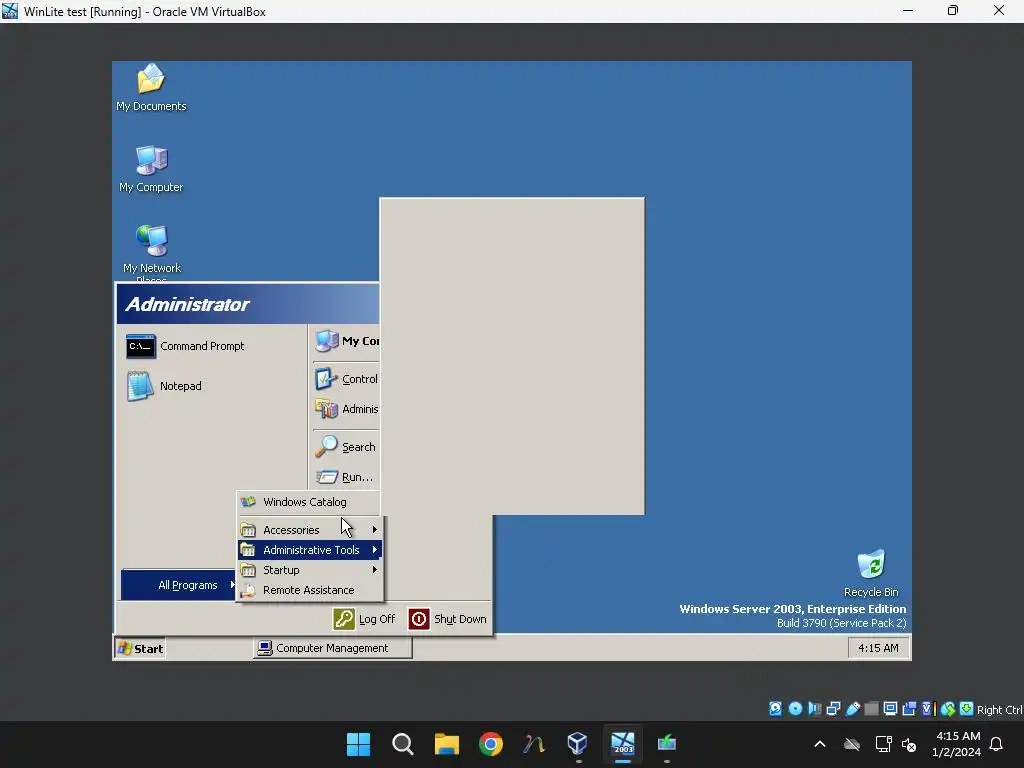1024x768 pixels.
Task: Click the Shut Down button
Action: [x=448, y=619]
